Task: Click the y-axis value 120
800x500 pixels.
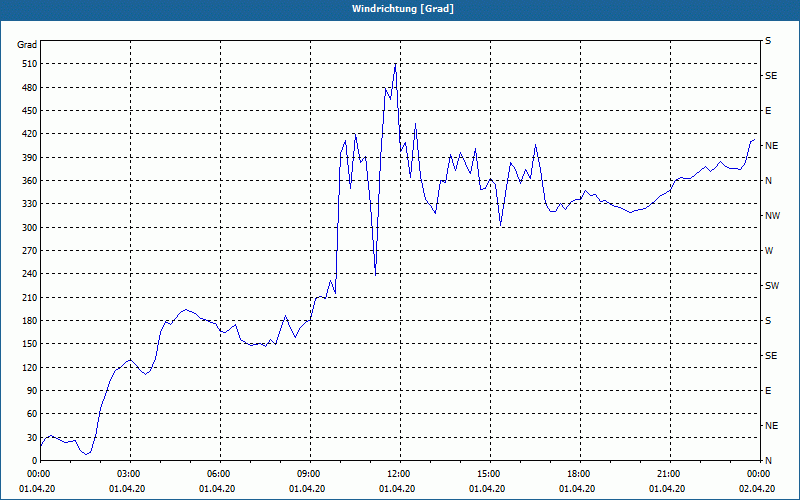Action: (x=30, y=367)
